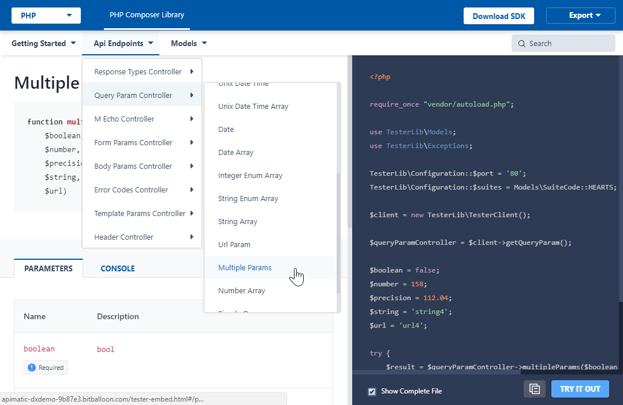
Task: Click the $precision = 112.04 code line
Action: [x=410, y=298]
